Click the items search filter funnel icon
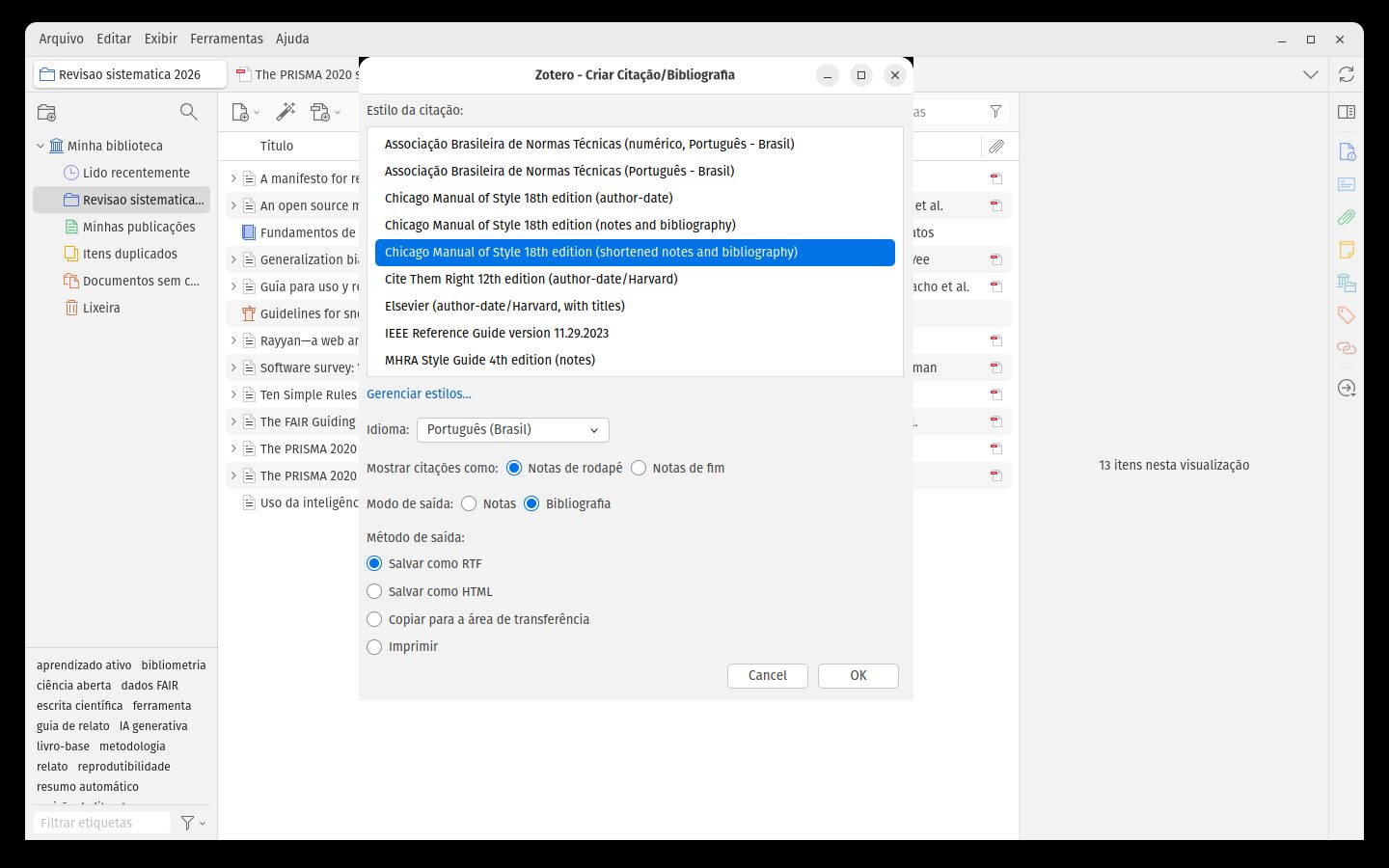Image resolution: width=1389 pixels, height=868 pixels. tap(995, 112)
